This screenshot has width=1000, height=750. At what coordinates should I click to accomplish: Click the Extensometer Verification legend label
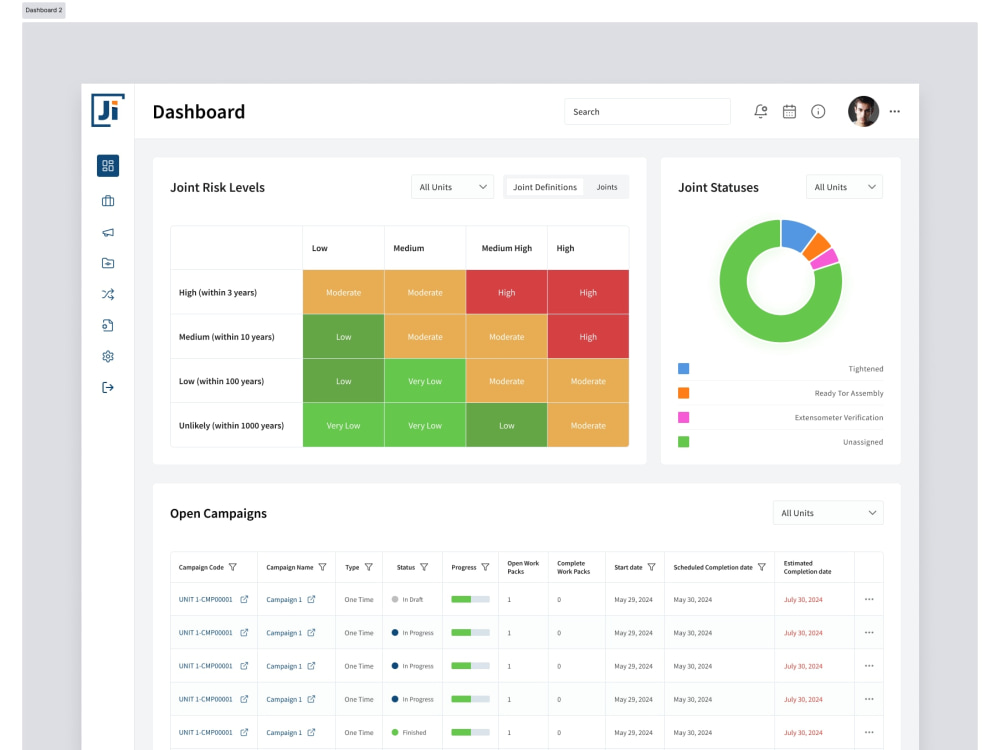839,417
